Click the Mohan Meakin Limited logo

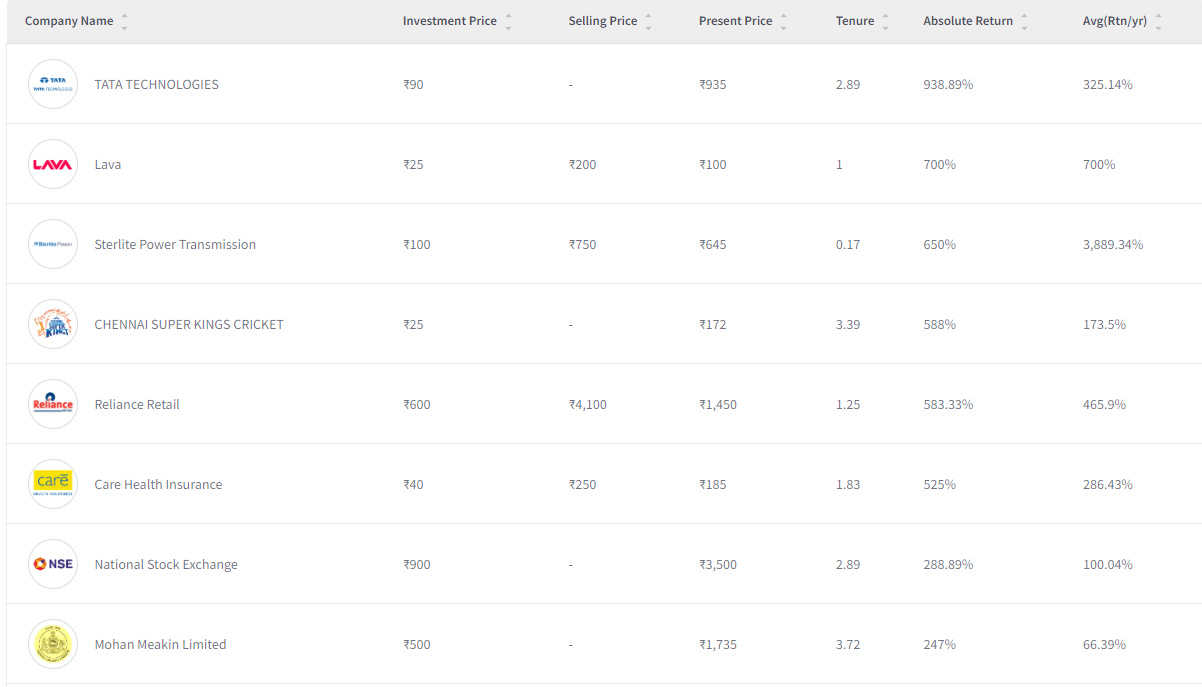coord(53,644)
